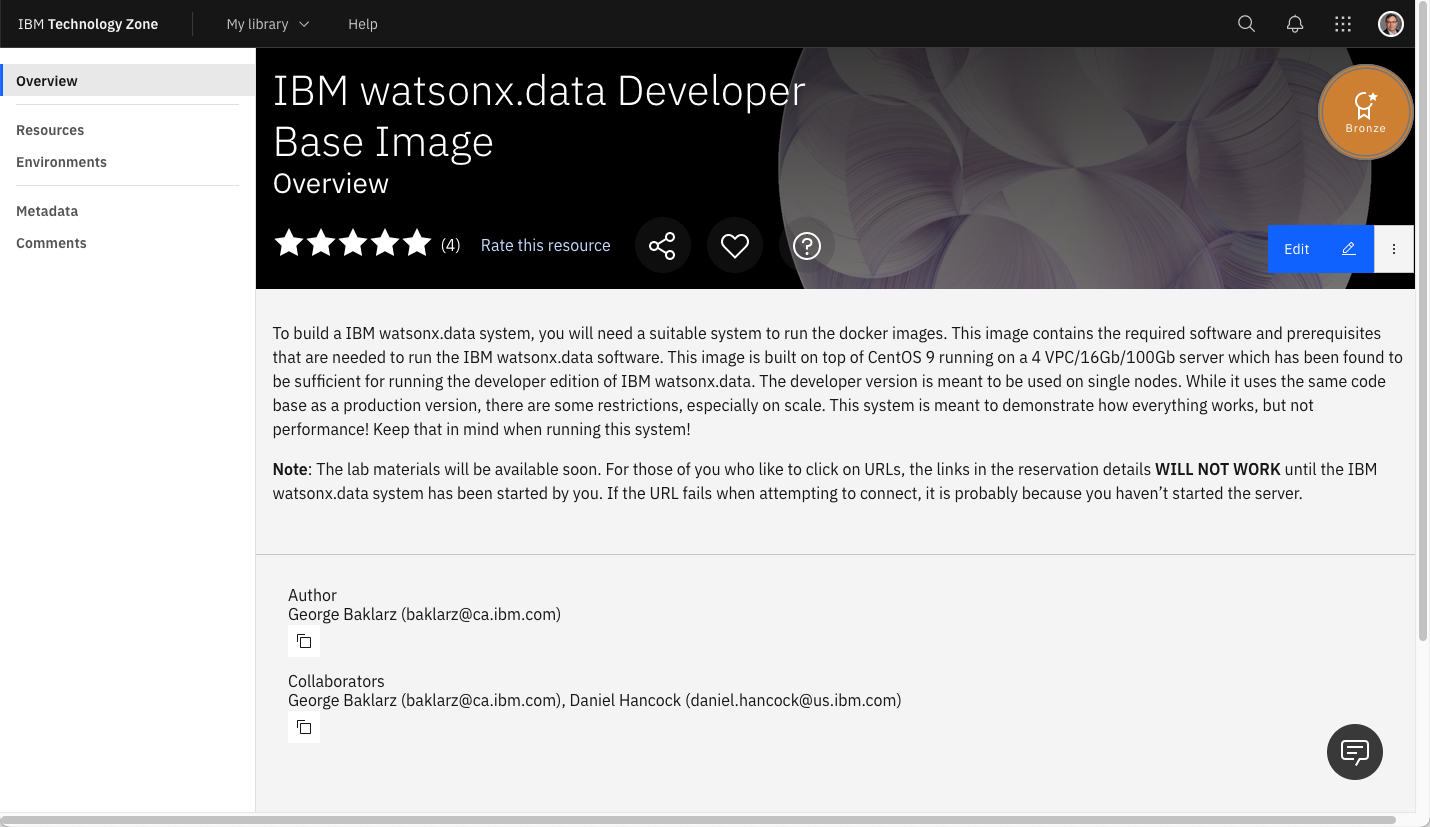Click the second rating star
The width and height of the screenshot is (1430, 827).
(x=321, y=243)
